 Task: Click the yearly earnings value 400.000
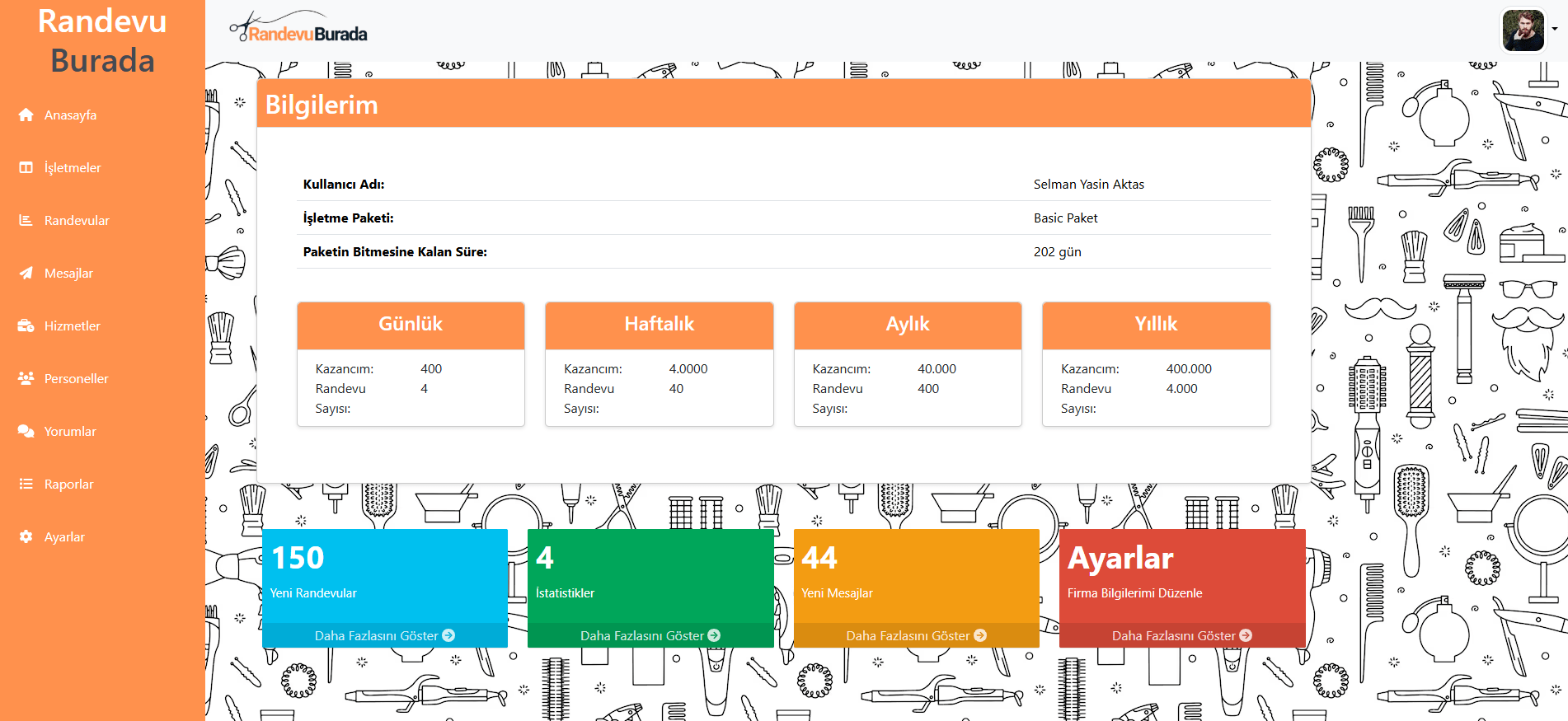pyautogui.click(x=1189, y=369)
